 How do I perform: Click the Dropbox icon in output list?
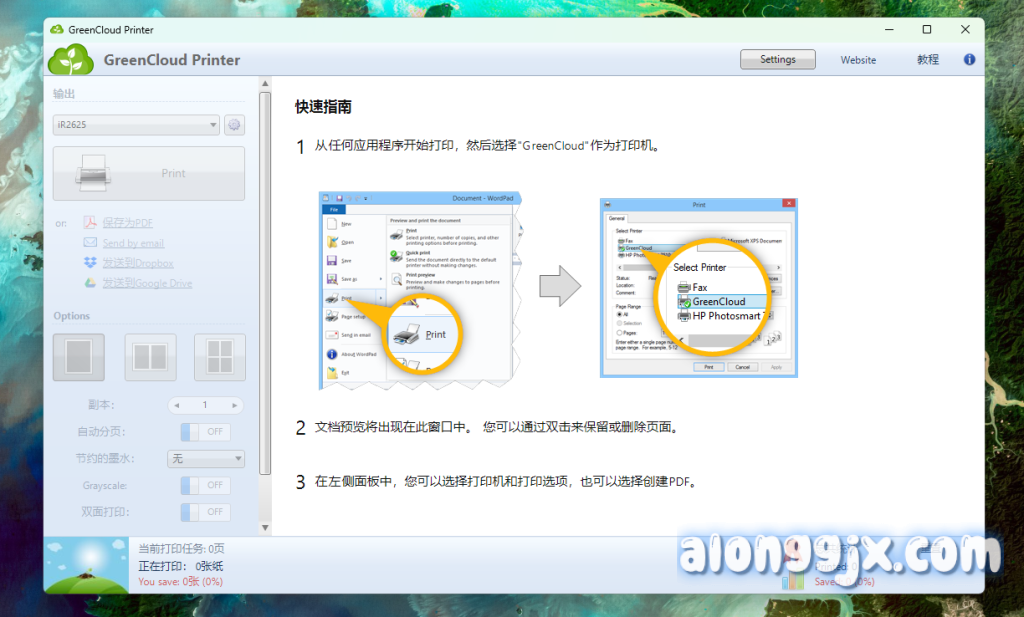pyautogui.click(x=89, y=263)
